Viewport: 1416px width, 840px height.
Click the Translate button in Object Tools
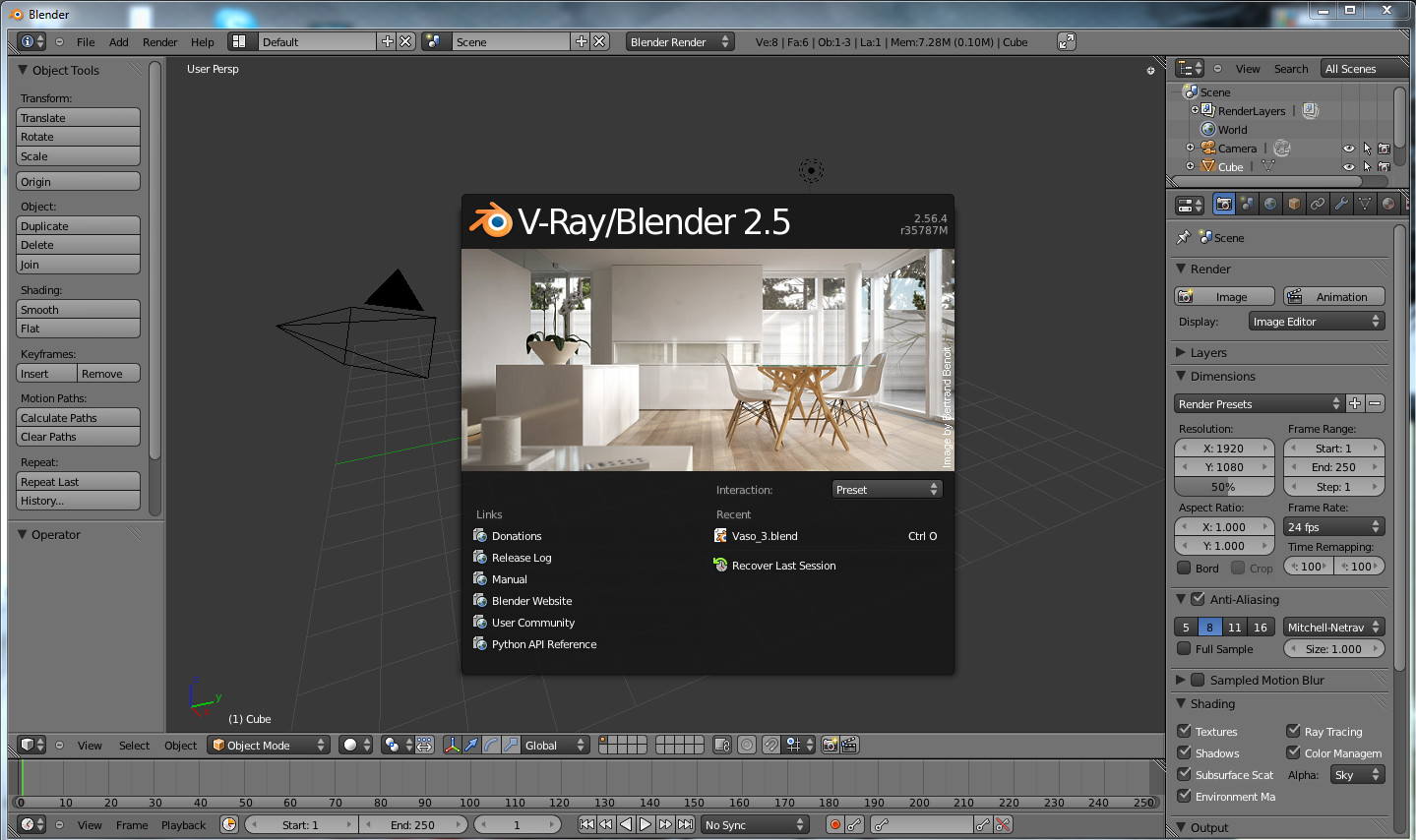(x=78, y=117)
